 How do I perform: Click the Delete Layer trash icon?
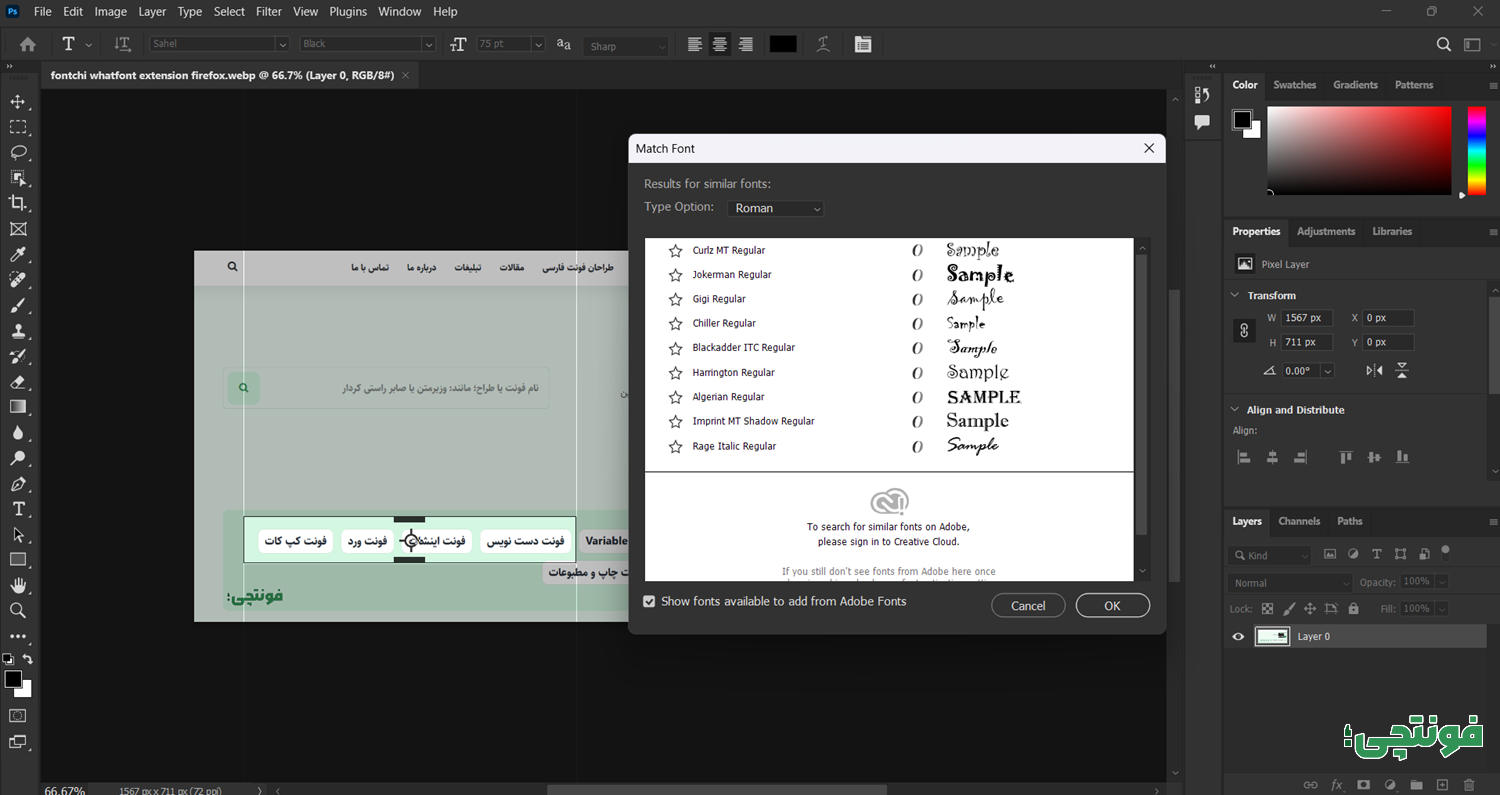(1469, 785)
